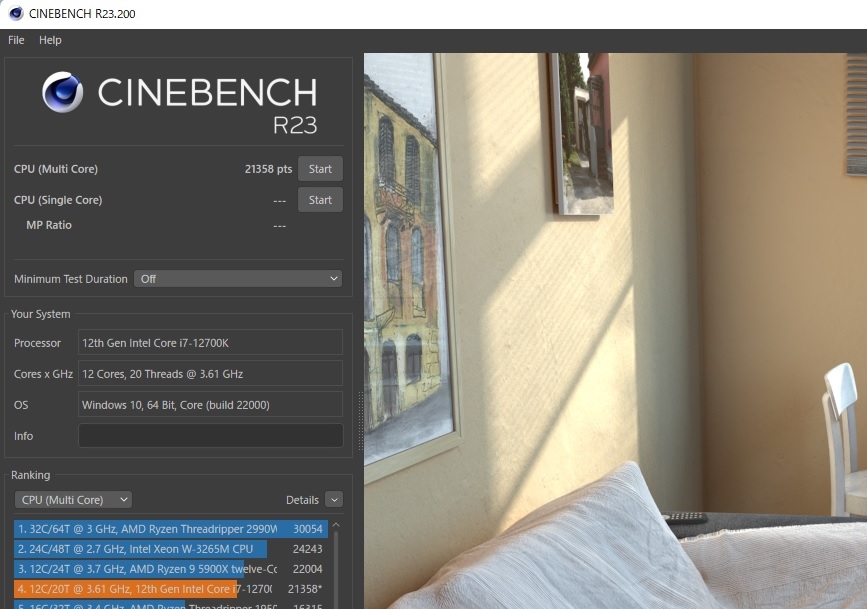Select the AMD Ryzen 9 5900X ranking row

click(171, 569)
